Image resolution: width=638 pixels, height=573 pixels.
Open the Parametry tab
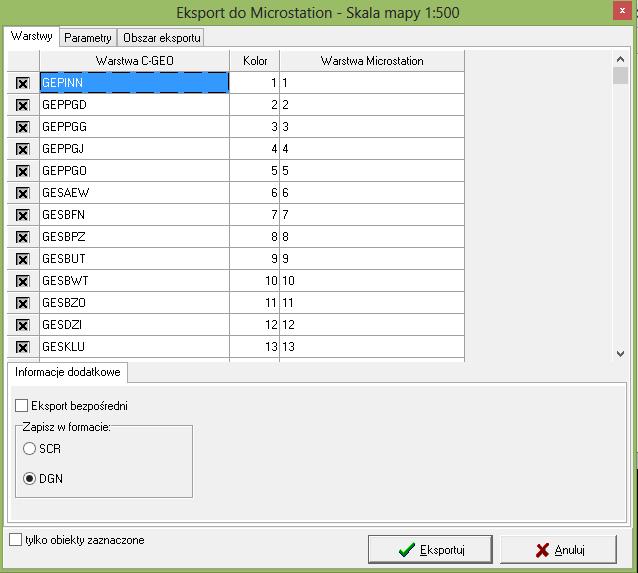click(x=88, y=38)
